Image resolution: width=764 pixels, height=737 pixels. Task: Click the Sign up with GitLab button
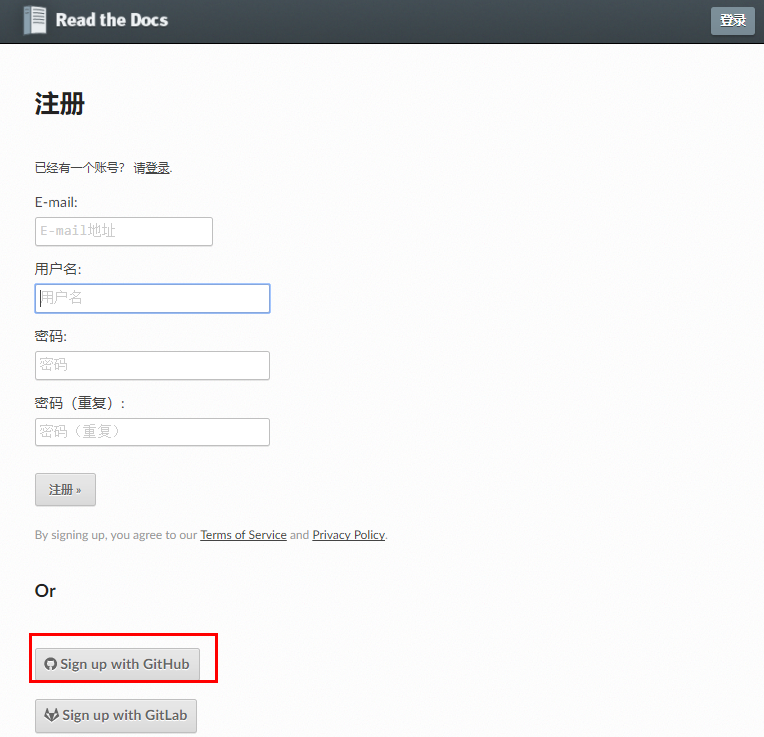pyautogui.click(x=116, y=716)
